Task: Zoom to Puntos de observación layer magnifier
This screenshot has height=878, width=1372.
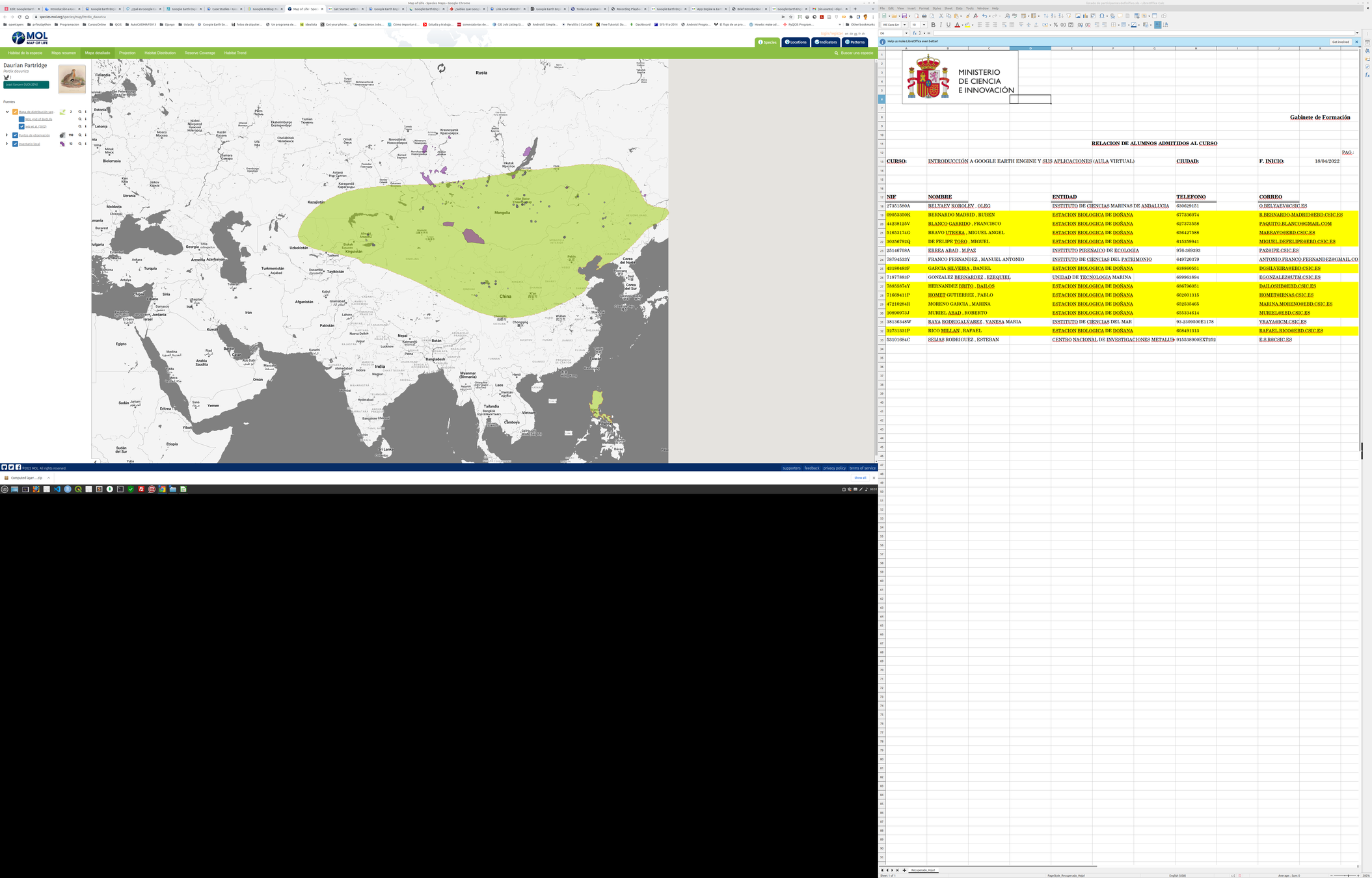Action: (80, 135)
